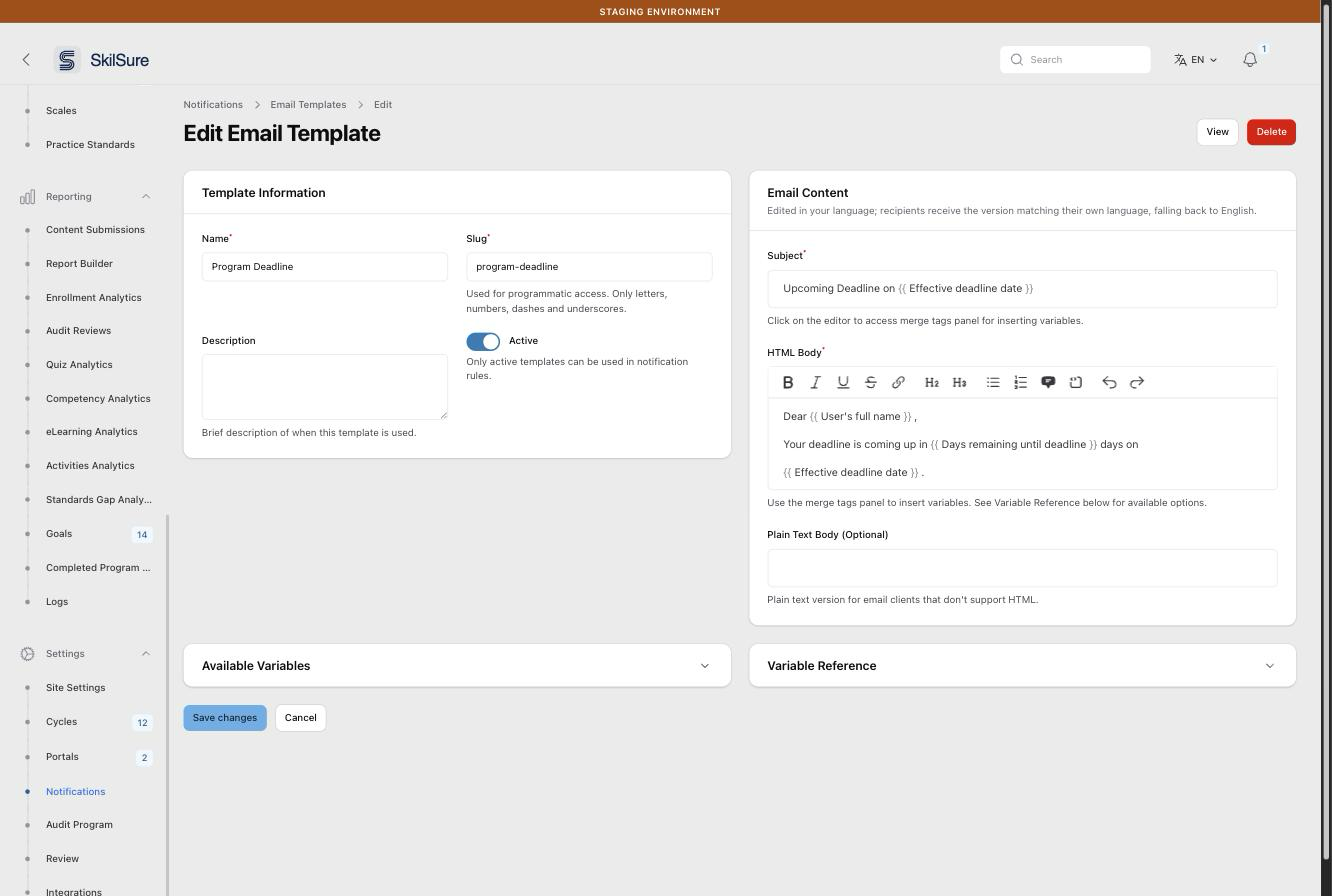Open Completed Program item
The height and width of the screenshot is (896, 1332).
click(98, 568)
